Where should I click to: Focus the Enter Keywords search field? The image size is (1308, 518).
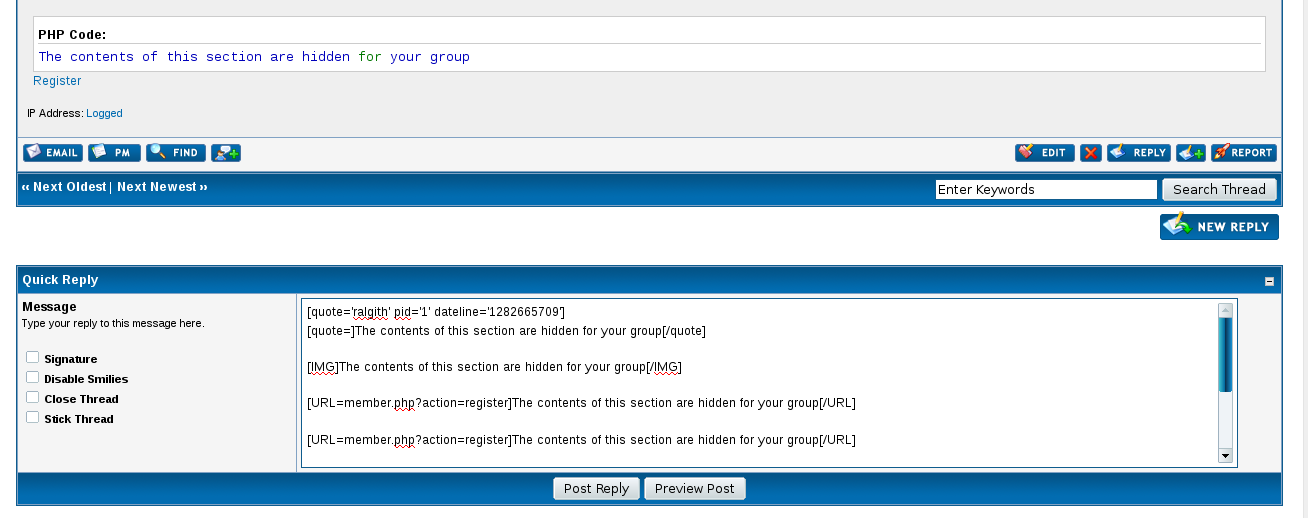1045,190
